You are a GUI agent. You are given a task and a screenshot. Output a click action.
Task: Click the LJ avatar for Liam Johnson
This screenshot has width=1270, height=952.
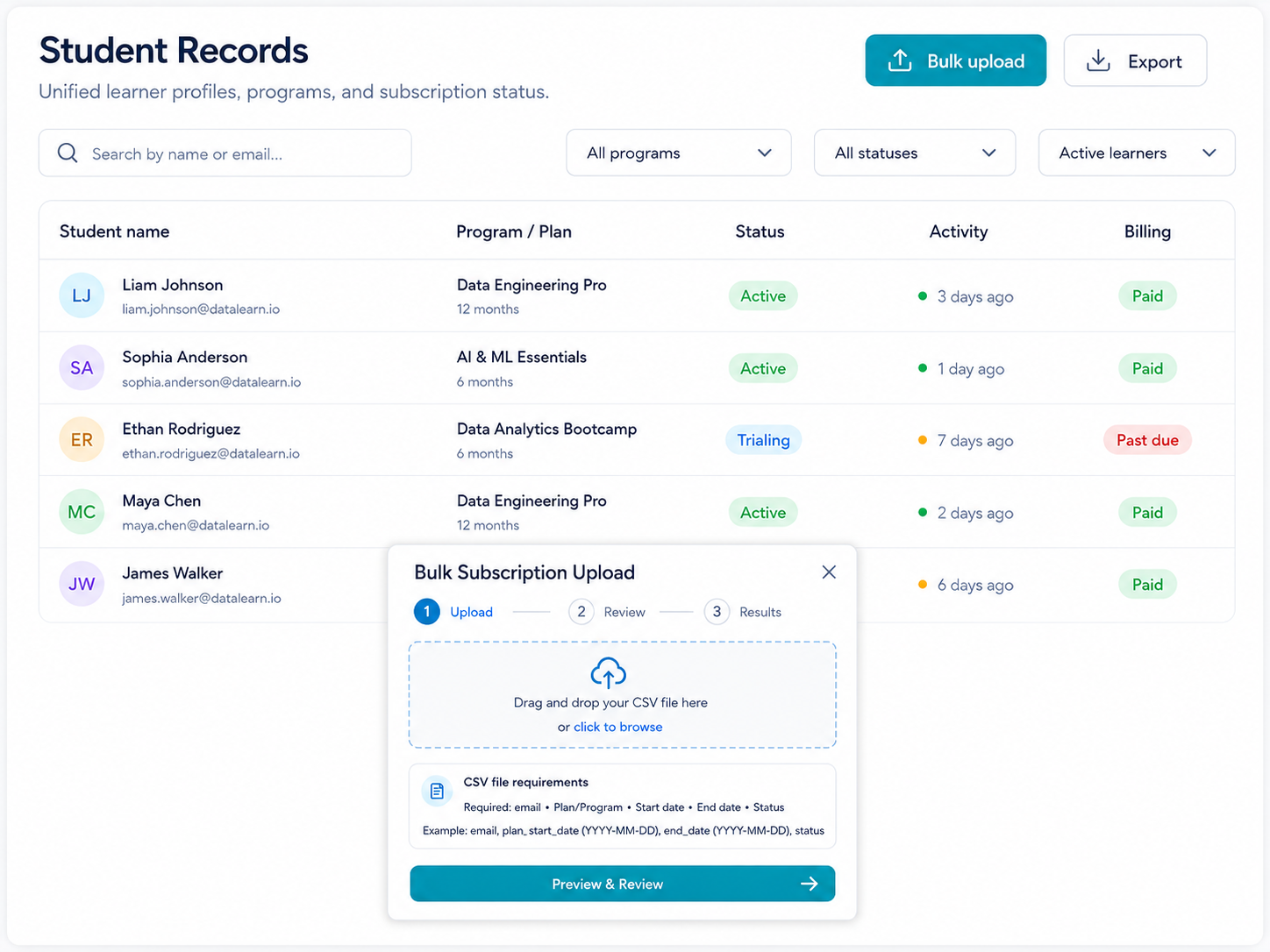(82, 295)
